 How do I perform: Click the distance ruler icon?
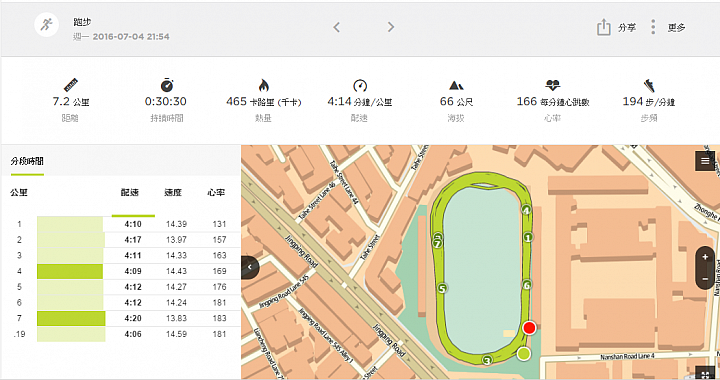[71, 85]
